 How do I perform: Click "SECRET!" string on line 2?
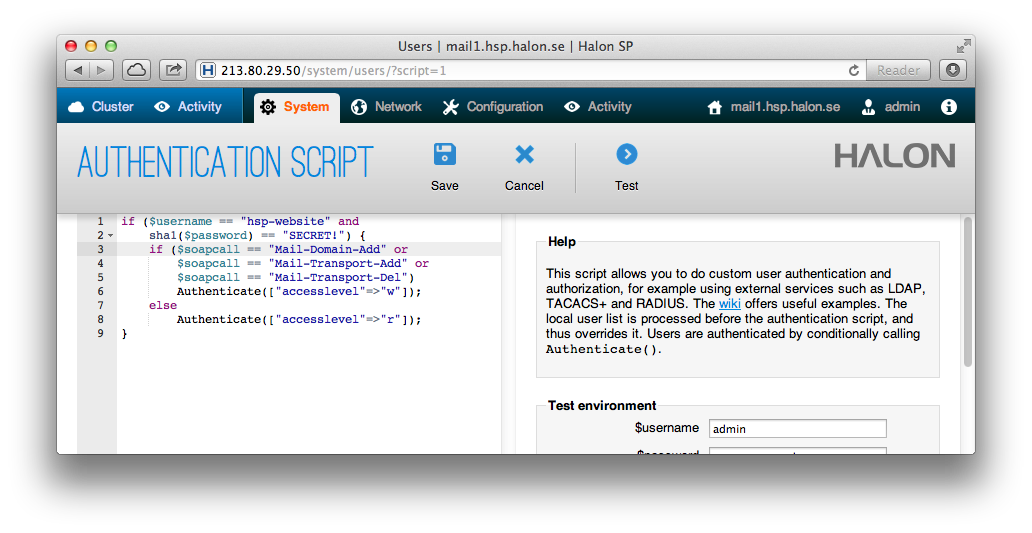[313, 235]
